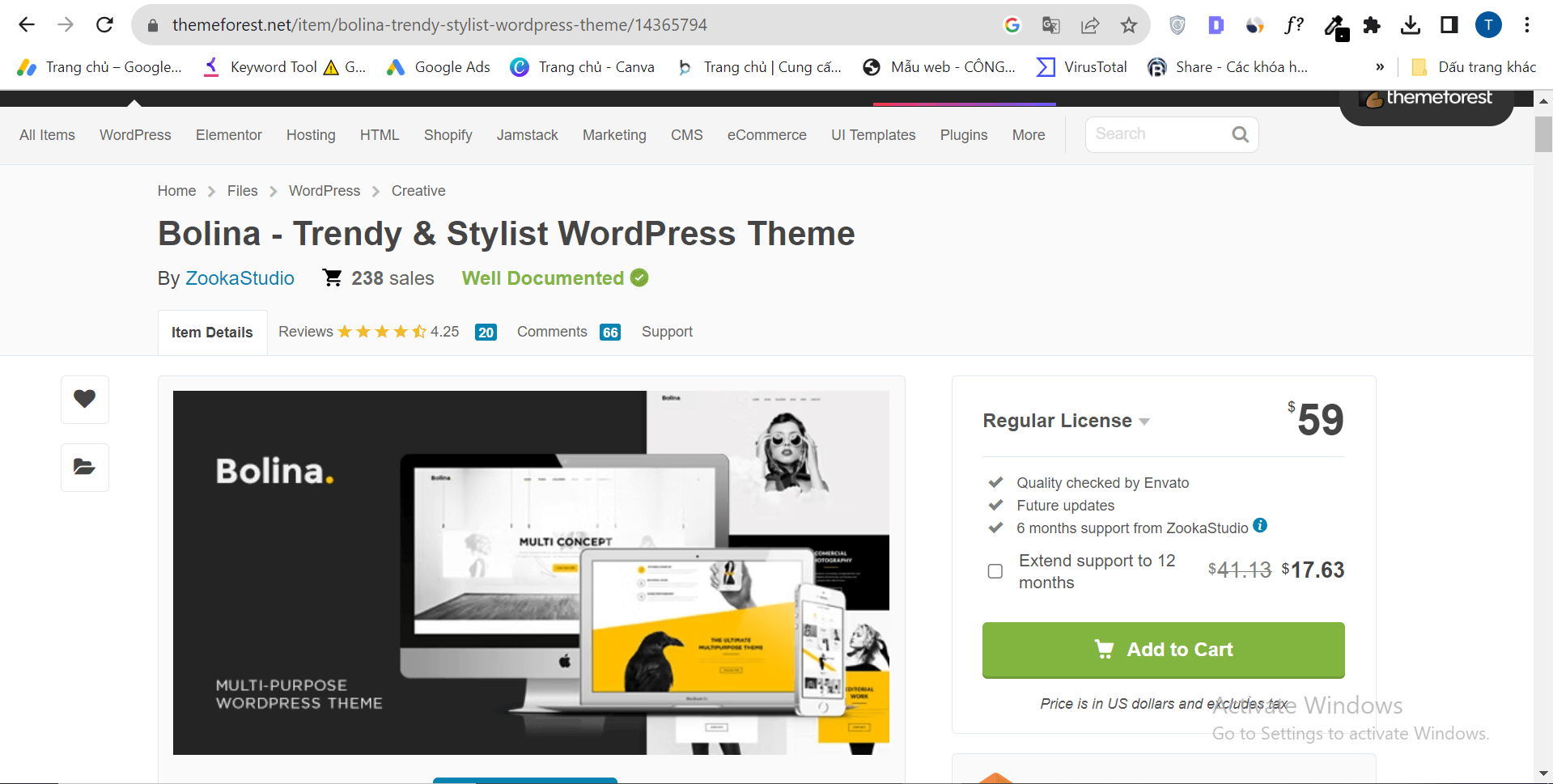Add the theme to favorites with heart icon
Screen dimensions: 1553x784
(x=84, y=399)
